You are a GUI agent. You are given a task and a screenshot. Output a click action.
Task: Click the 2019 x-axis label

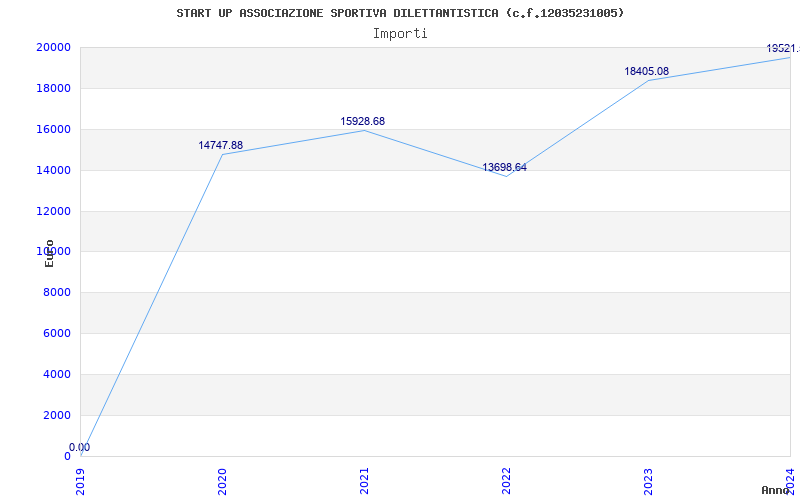click(x=80, y=481)
